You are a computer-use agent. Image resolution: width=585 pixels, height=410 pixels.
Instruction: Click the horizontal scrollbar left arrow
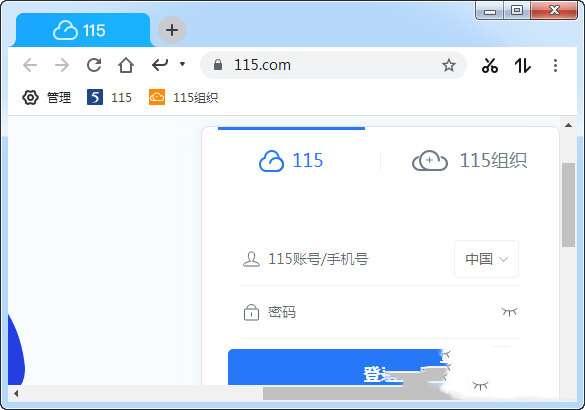(16, 393)
